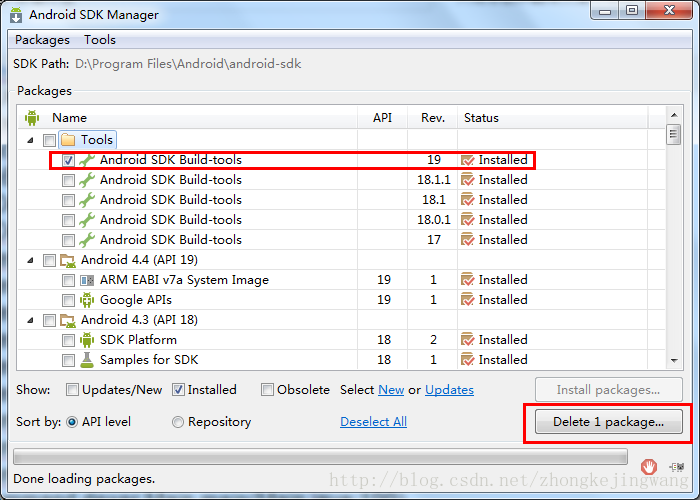Screen dimensions: 700x500
Task: Select the SDK Platform row name
Action: [x=138, y=340]
